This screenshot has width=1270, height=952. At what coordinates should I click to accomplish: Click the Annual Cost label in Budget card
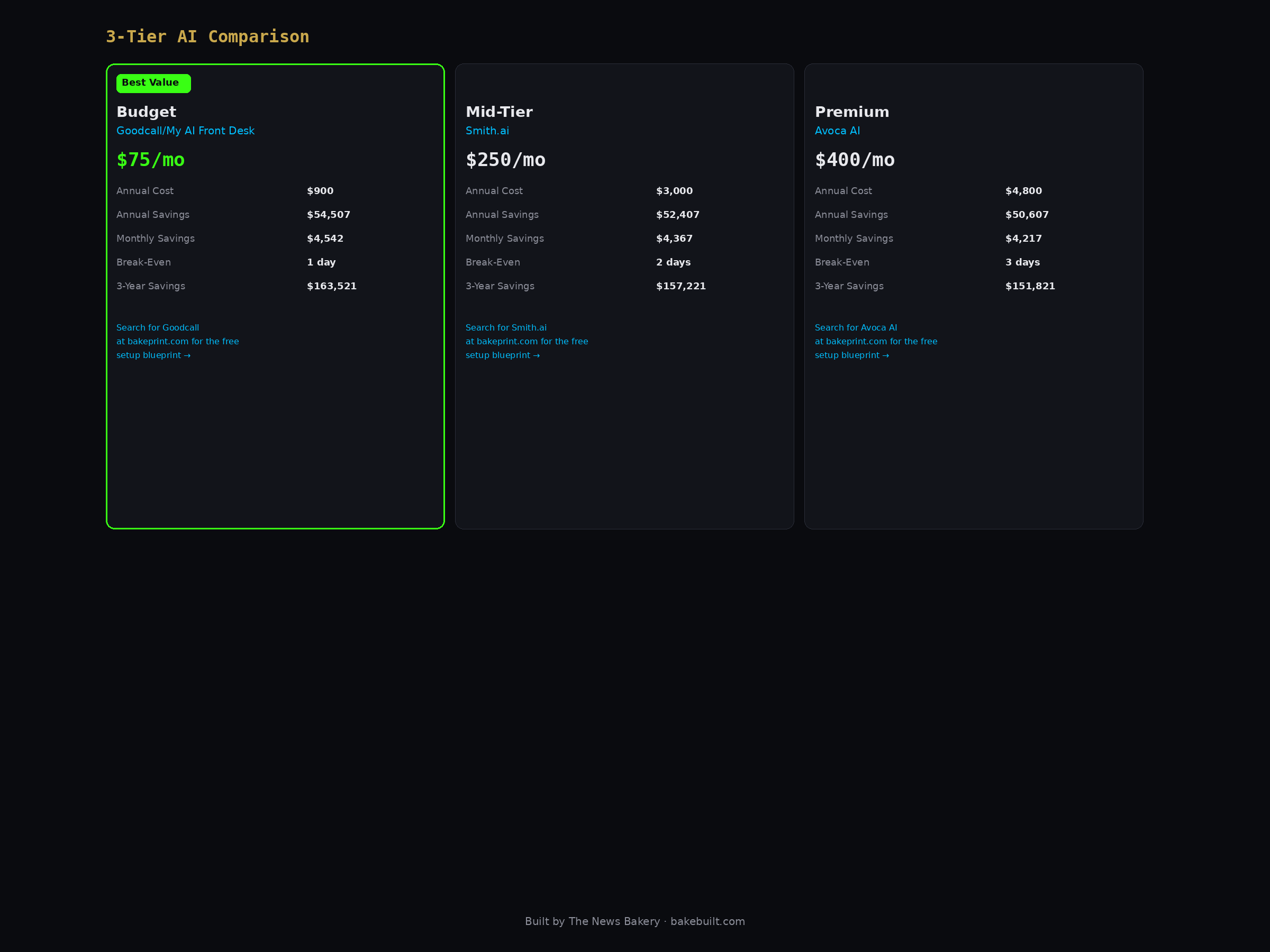click(x=144, y=191)
